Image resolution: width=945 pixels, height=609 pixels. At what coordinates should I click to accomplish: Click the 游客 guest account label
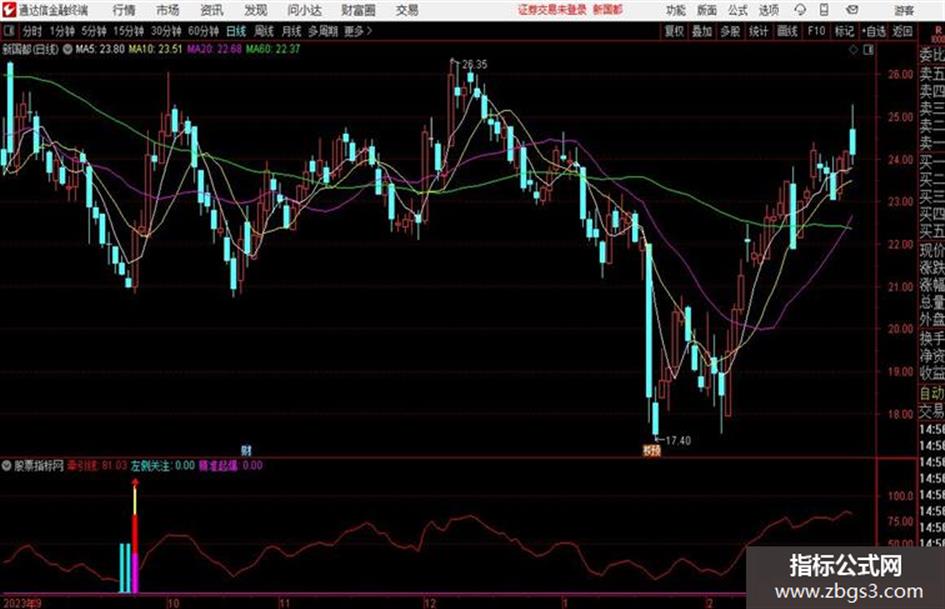point(905,10)
